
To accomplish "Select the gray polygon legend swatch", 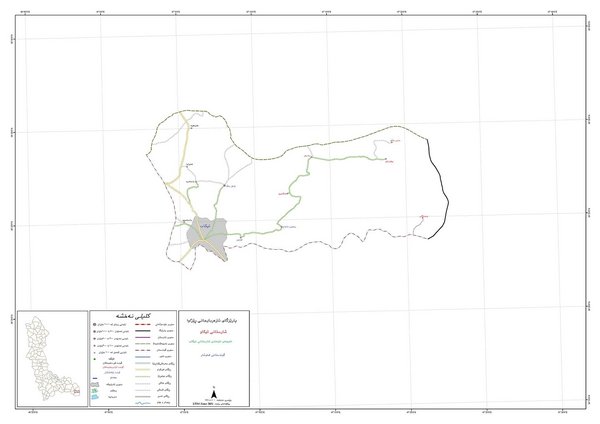I will click(94, 385).
